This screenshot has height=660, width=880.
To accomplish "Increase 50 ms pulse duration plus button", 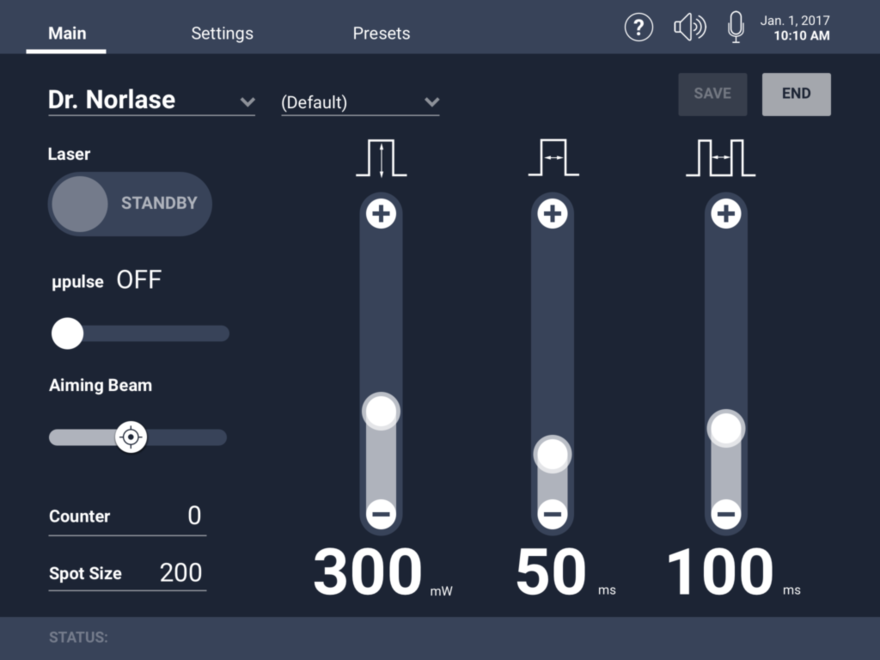I will click(552, 214).
